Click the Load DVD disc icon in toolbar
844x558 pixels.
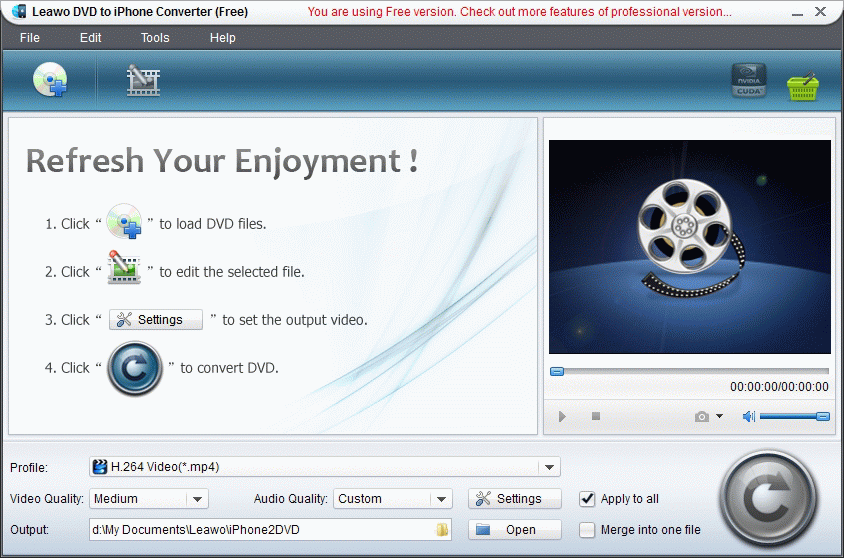(x=49, y=80)
